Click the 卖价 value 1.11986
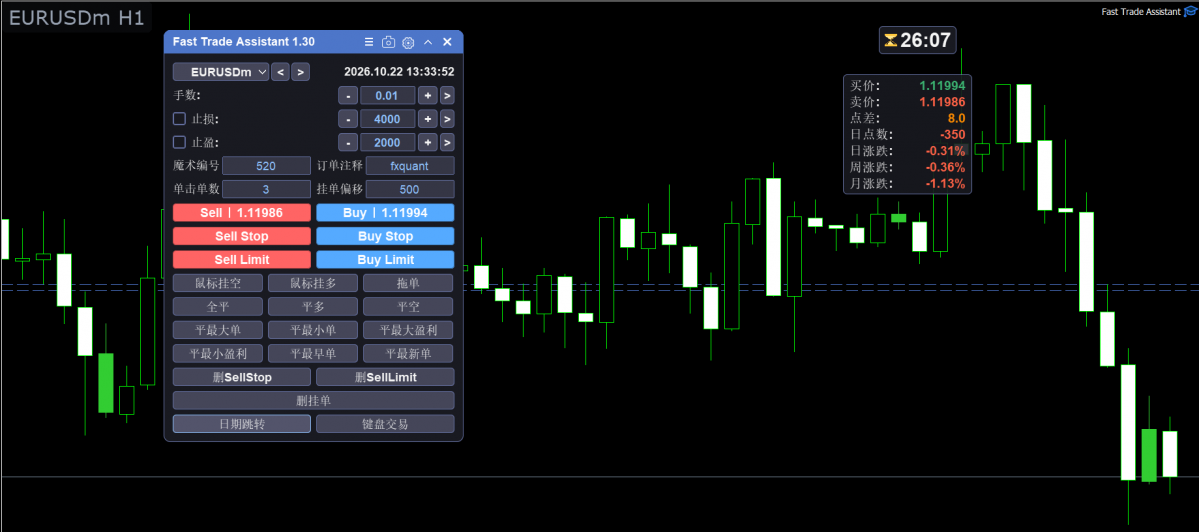Screen dimensions: 1199x532 click(x=942, y=102)
